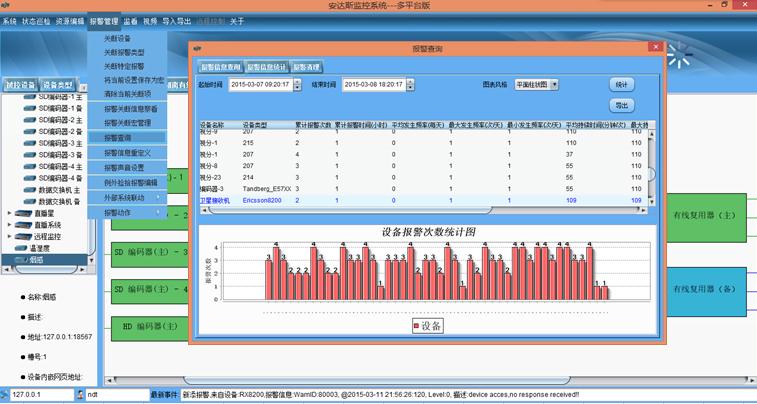Expand the 直播星 tree node
757x404 pixels.
point(9,213)
